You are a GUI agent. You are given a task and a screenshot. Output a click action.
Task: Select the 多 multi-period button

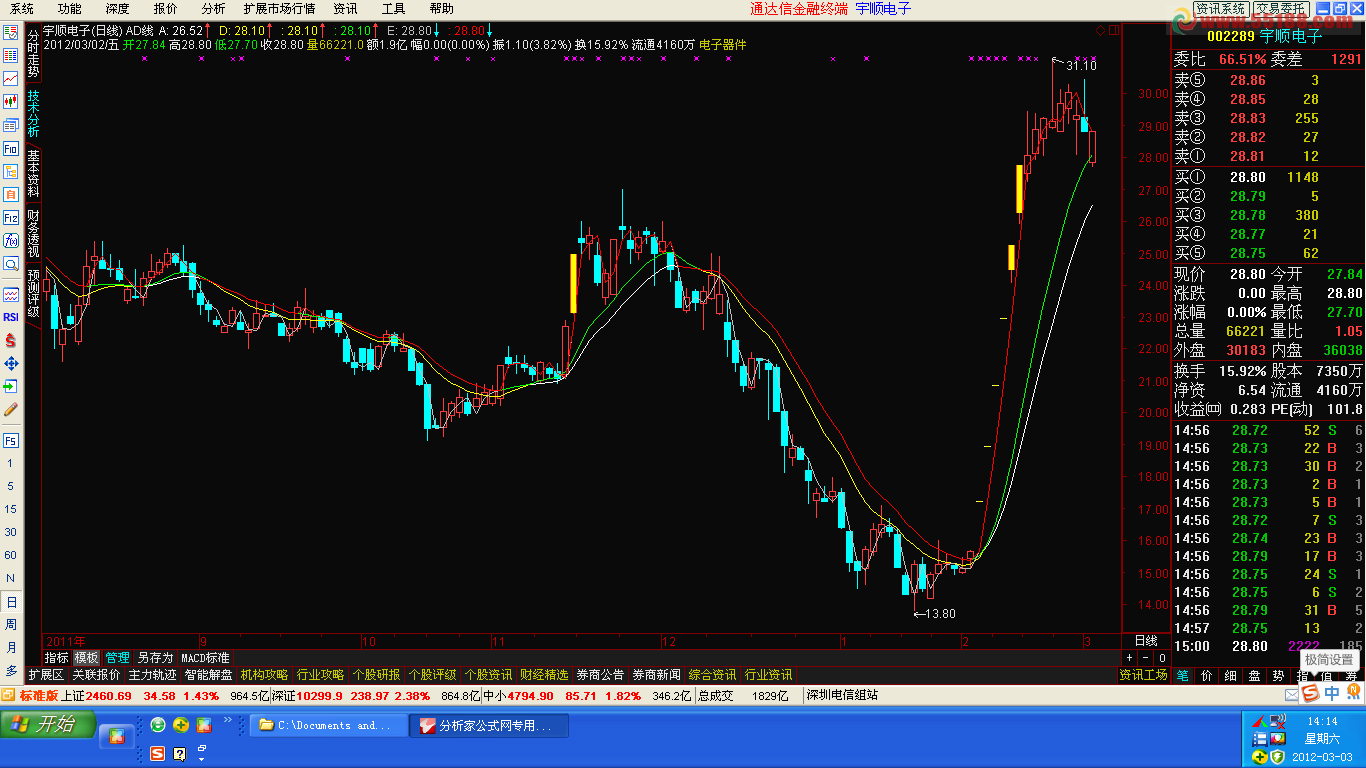tap(11, 670)
